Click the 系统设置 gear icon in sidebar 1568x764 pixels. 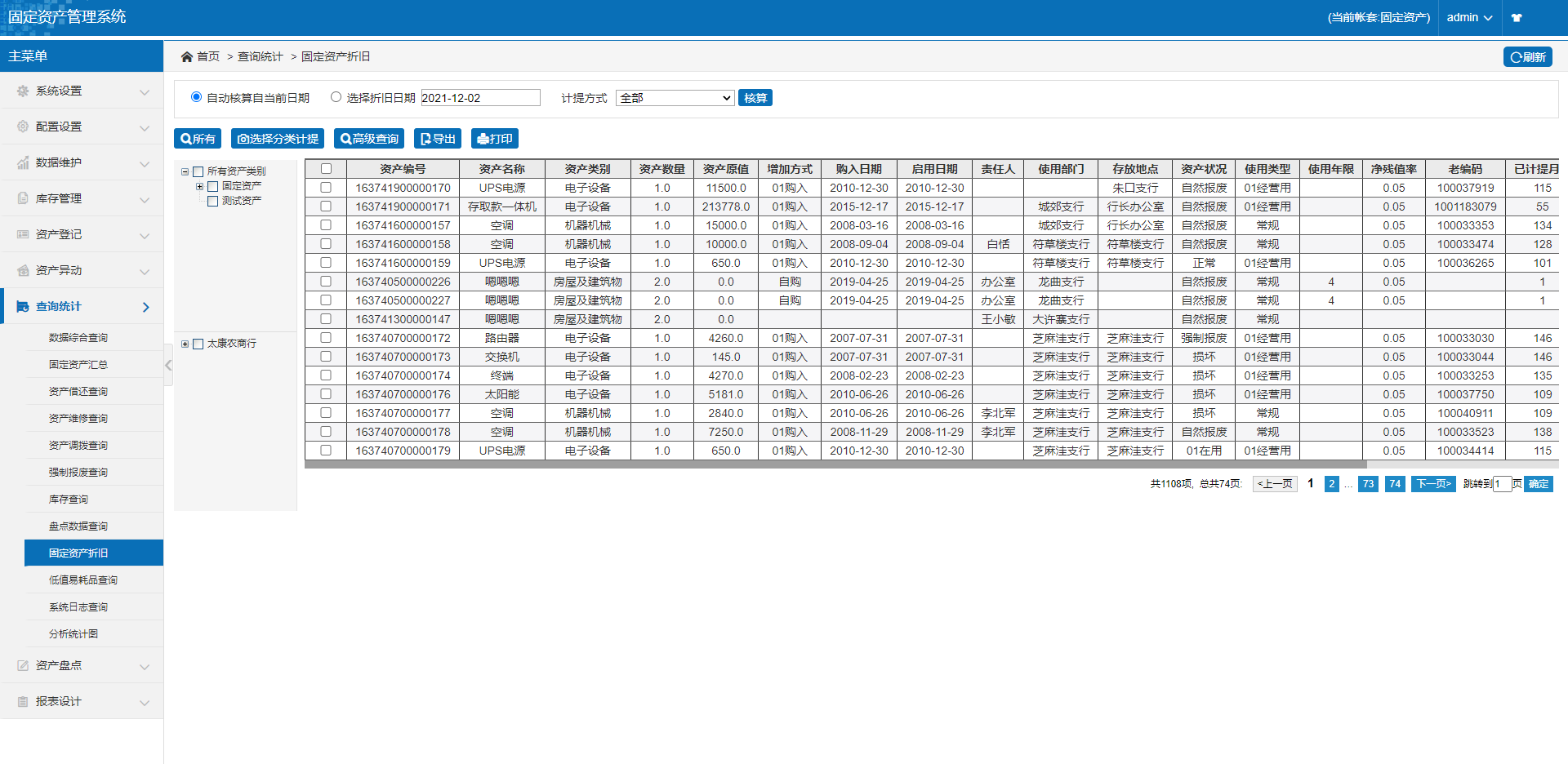coord(23,91)
